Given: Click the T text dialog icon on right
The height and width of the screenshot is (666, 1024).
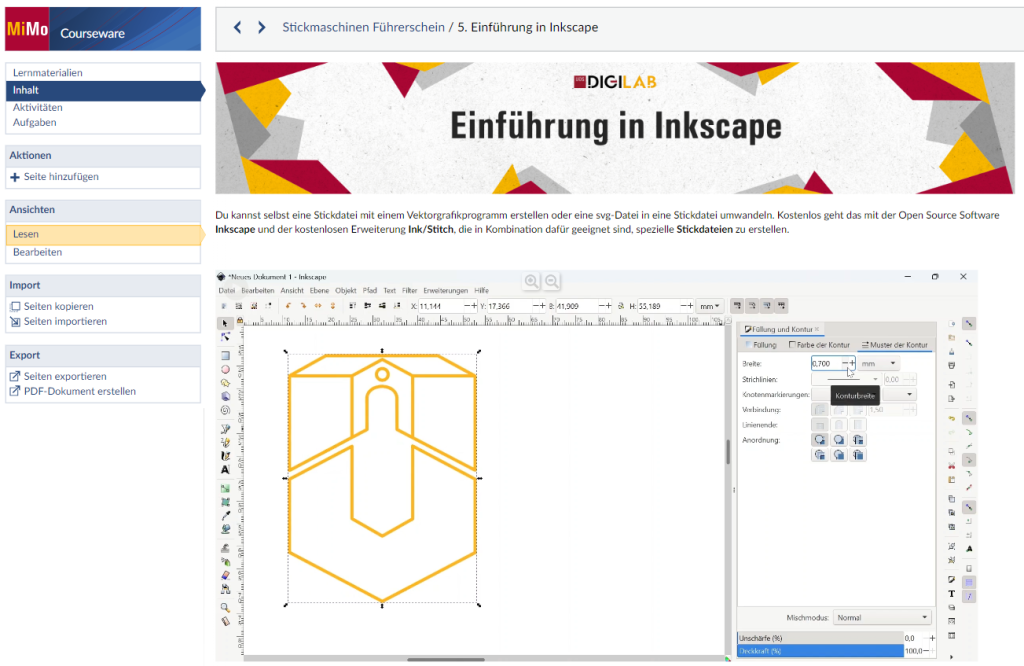Looking at the screenshot, I should pyautogui.click(x=952, y=594).
